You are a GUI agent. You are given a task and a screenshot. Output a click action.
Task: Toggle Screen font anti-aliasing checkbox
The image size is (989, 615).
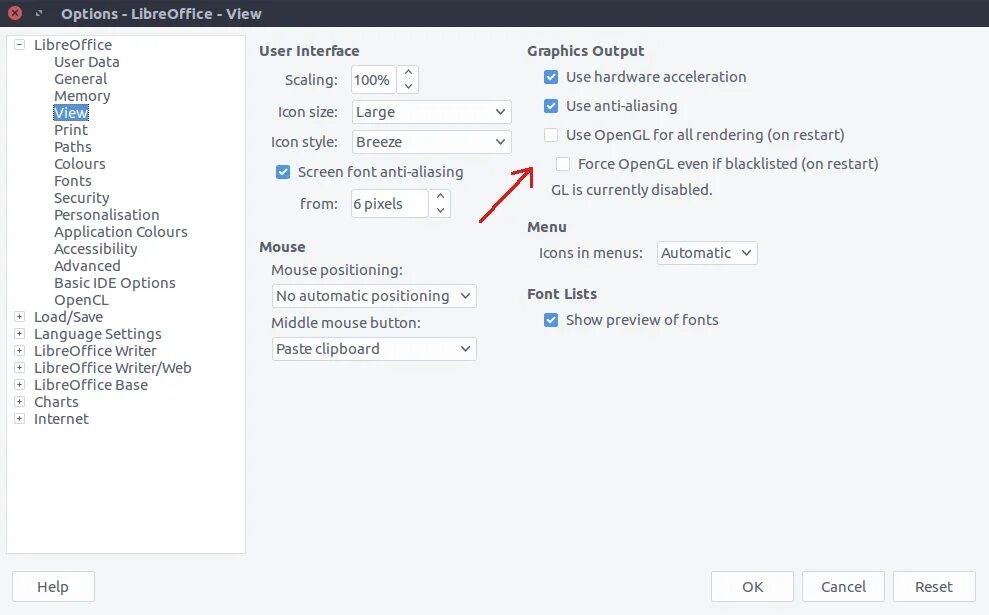(x=283, y=172)
